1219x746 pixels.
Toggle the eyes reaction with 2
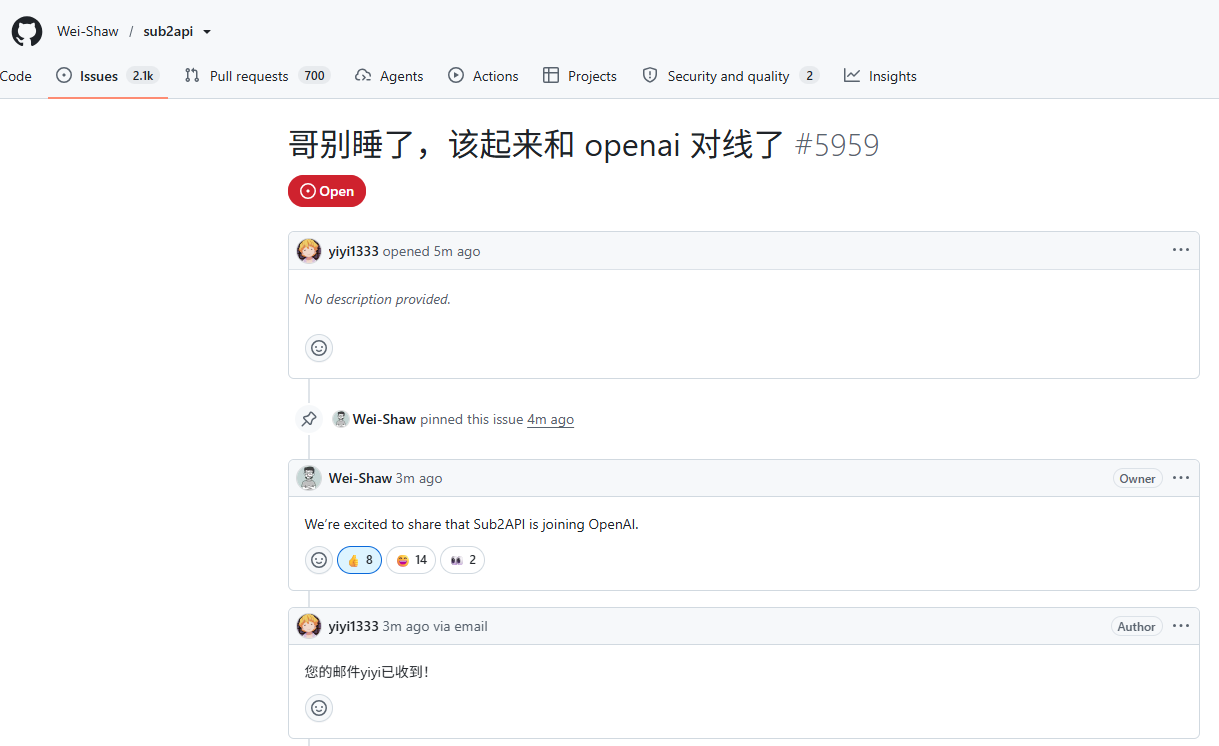click(x=462, y=560)
